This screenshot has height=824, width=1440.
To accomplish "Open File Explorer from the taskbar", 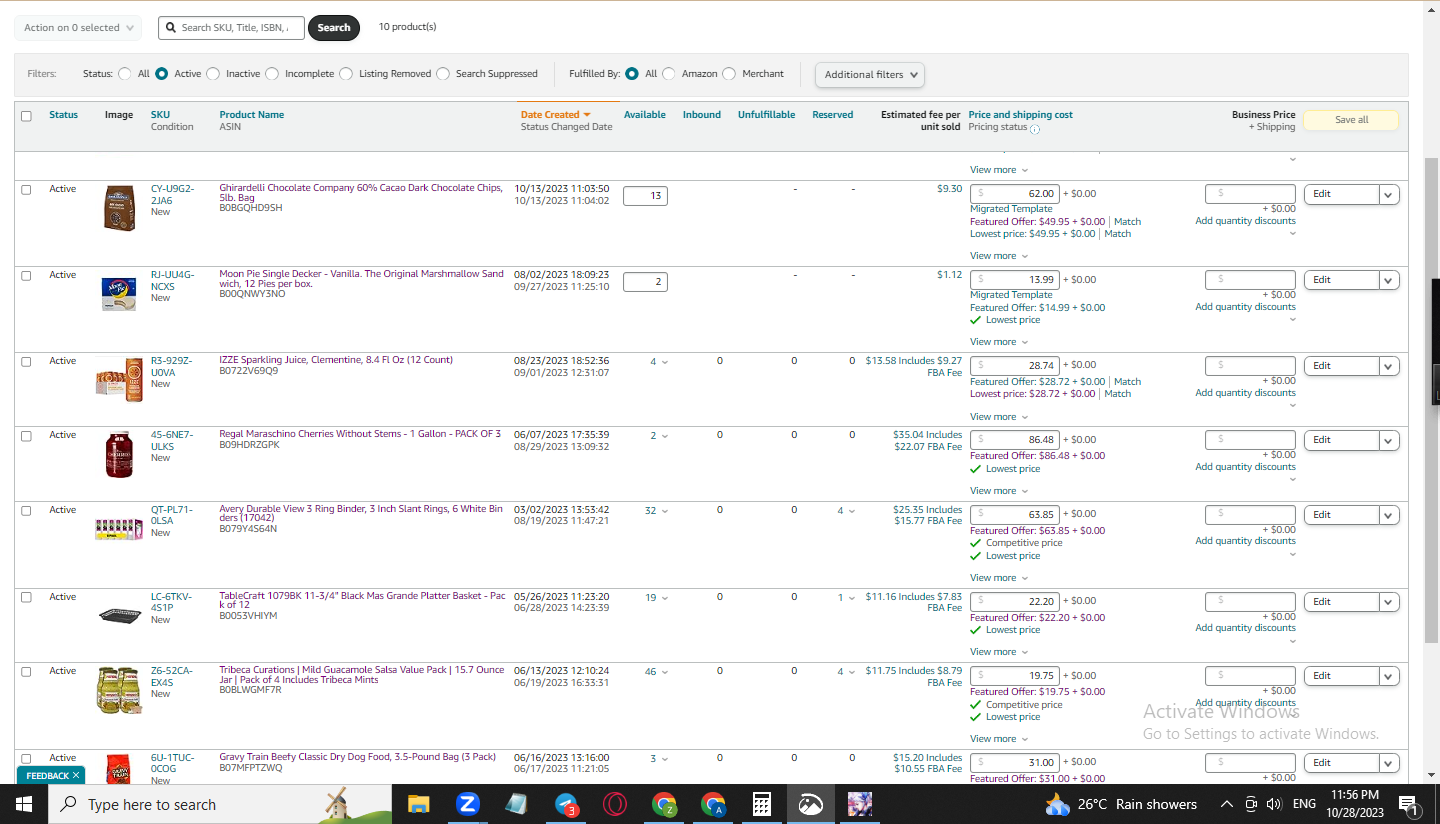I will click(418, 804).
